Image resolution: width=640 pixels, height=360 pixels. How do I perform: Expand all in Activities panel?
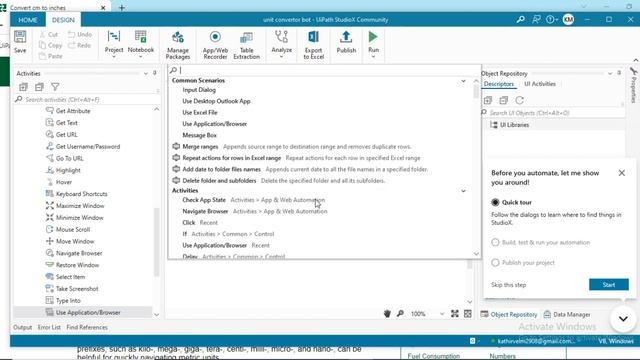[x=23, y=87]
